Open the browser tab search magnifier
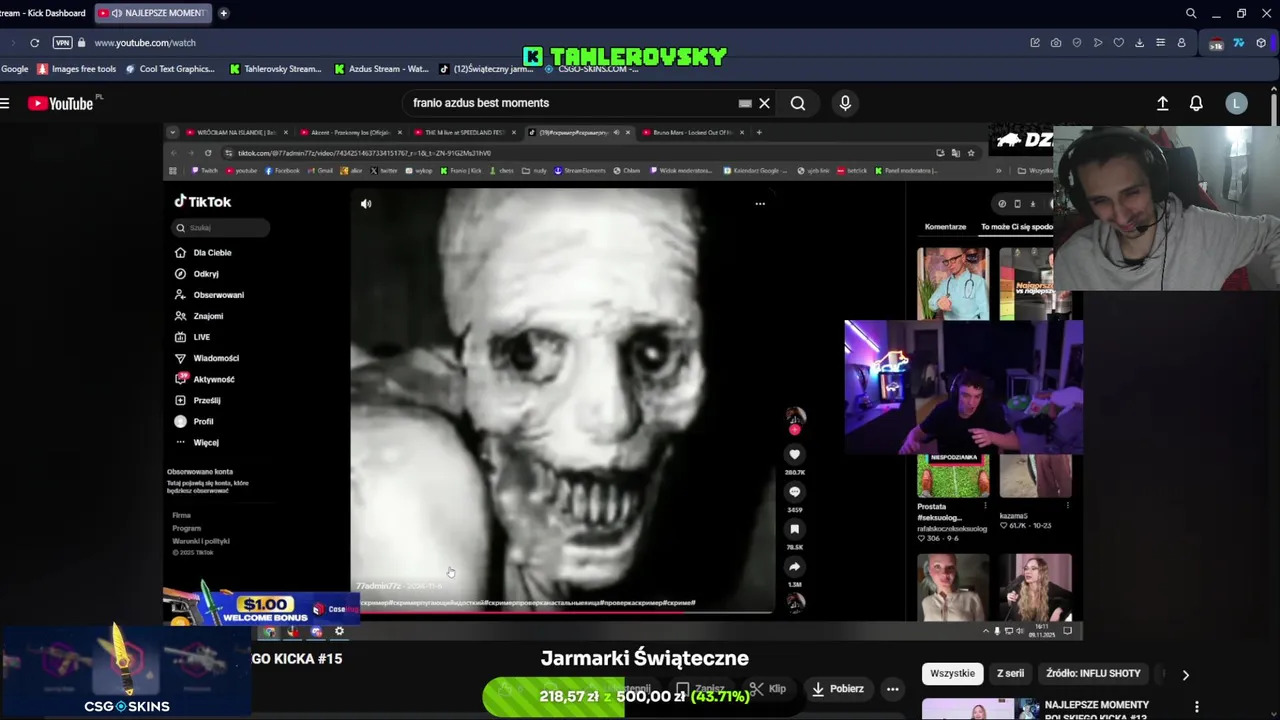Image resolution: width=1280 pixels, height=720 pixels. coord(1191,13)
